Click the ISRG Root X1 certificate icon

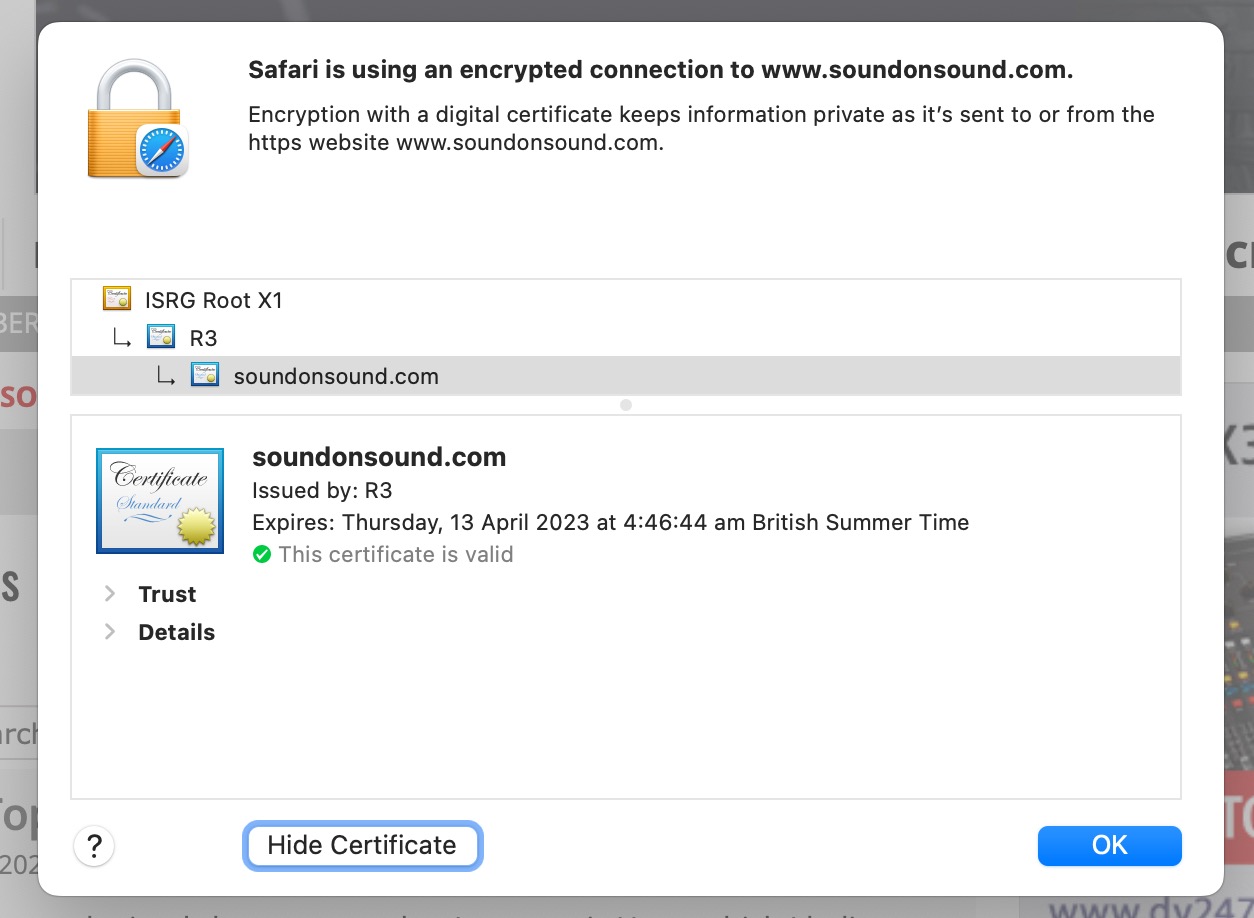(x=117, y=299)
